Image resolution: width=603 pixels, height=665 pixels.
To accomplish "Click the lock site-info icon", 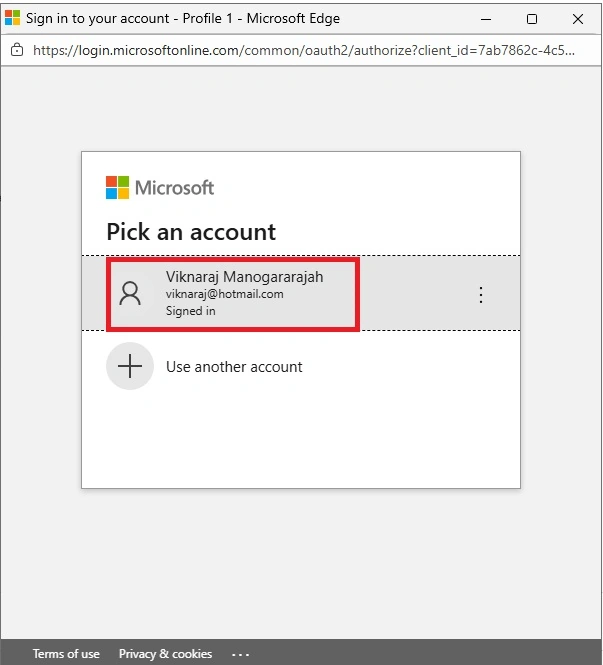I will tap(17, 50).
